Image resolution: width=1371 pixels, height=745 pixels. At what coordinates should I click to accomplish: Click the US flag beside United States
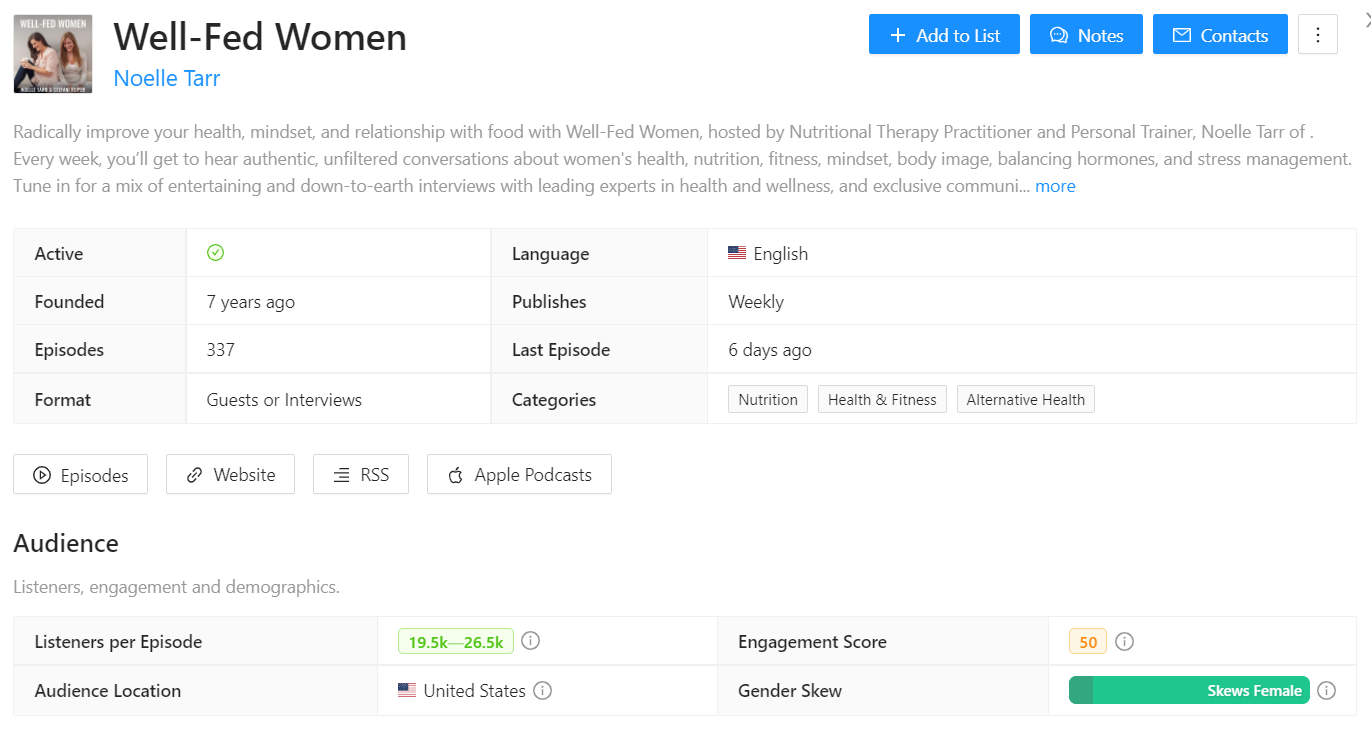[x=407, y=690]
